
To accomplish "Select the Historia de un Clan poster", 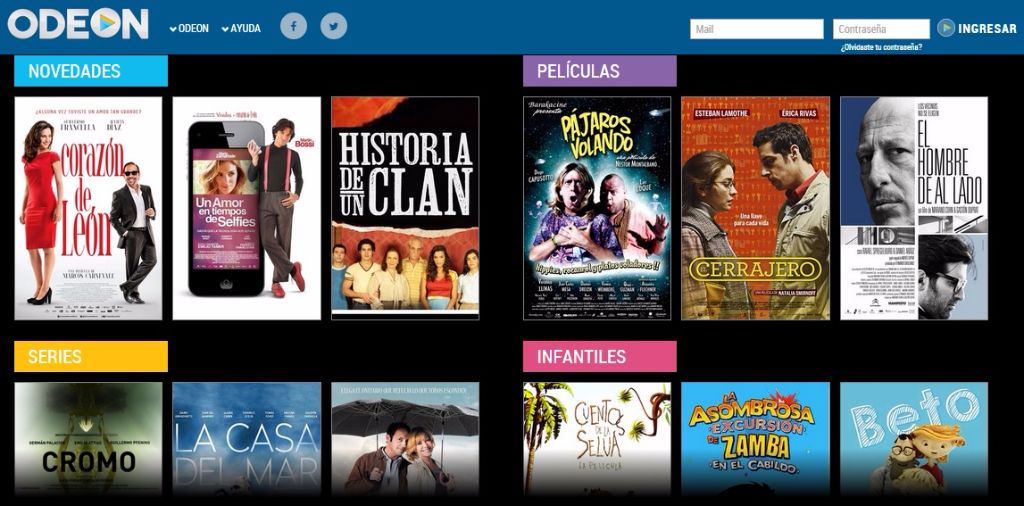I will [x=405, y=208].
